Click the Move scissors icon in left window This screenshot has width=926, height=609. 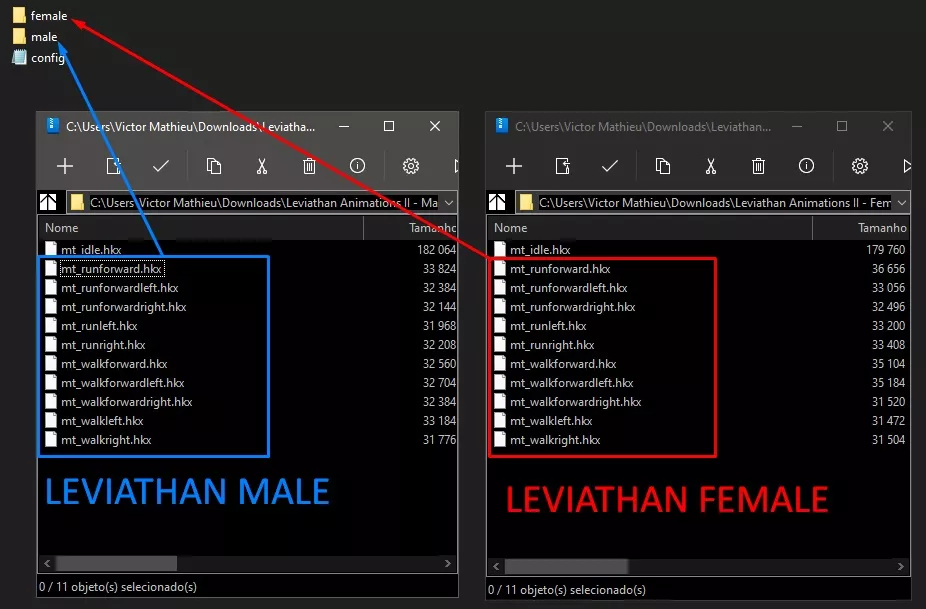coord(262,166)
